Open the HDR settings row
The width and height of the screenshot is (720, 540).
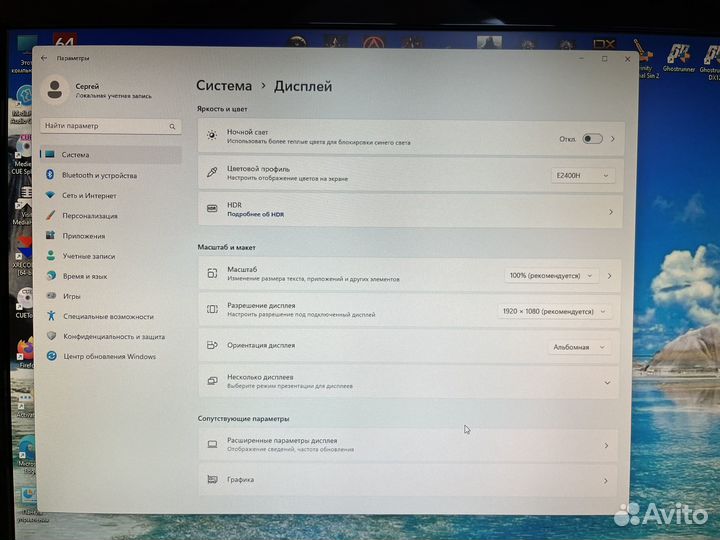410,211
